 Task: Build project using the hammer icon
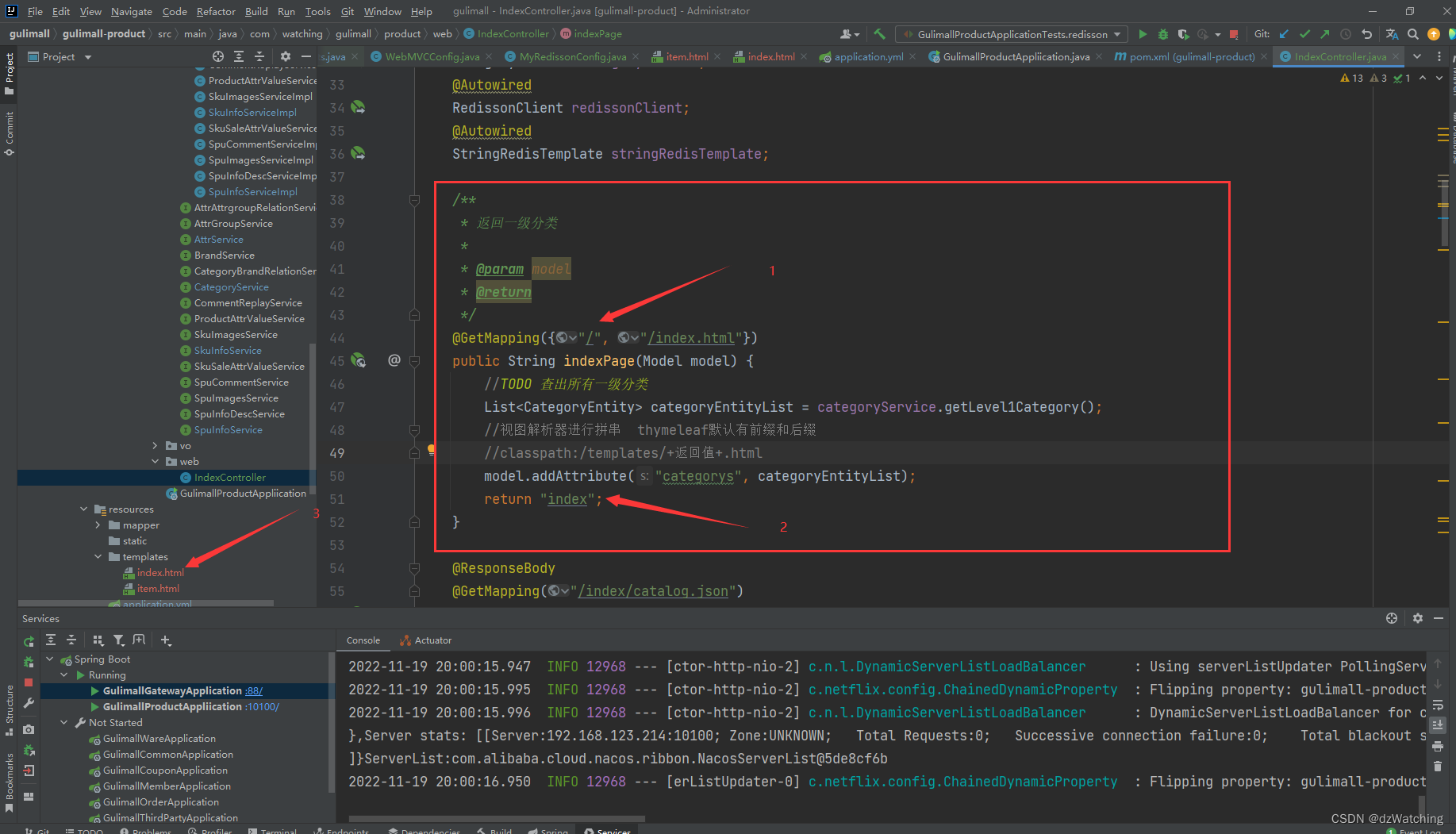click(879, 34)
